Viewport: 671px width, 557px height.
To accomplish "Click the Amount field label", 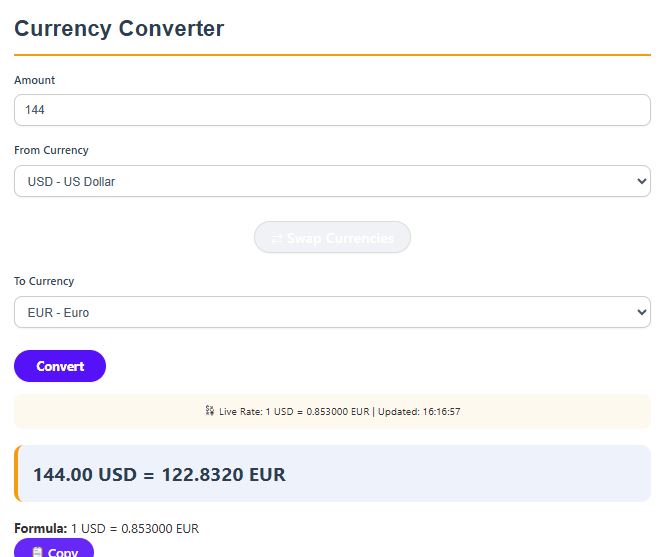I will point(35,80).
